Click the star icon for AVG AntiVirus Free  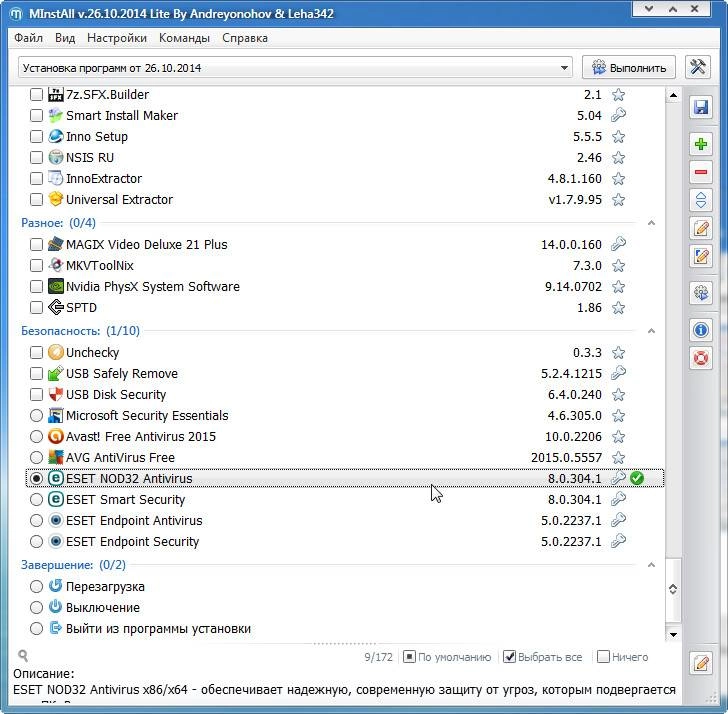618,458
